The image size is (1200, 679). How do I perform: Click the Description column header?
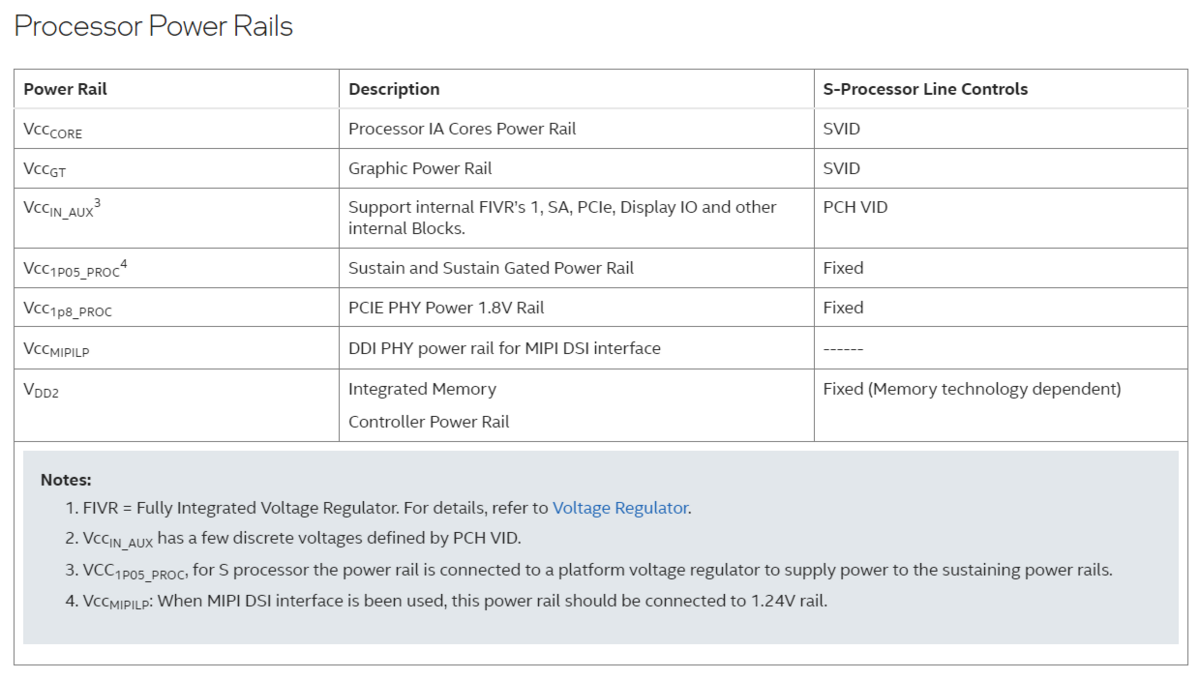tap(394, 89)
